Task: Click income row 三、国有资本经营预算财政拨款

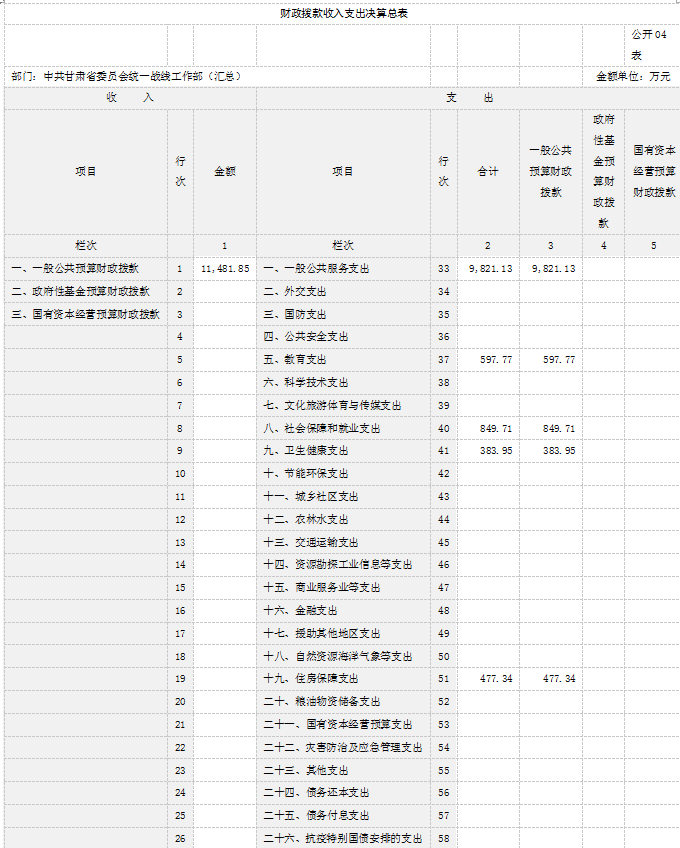Action: click(x=85, y=314)
